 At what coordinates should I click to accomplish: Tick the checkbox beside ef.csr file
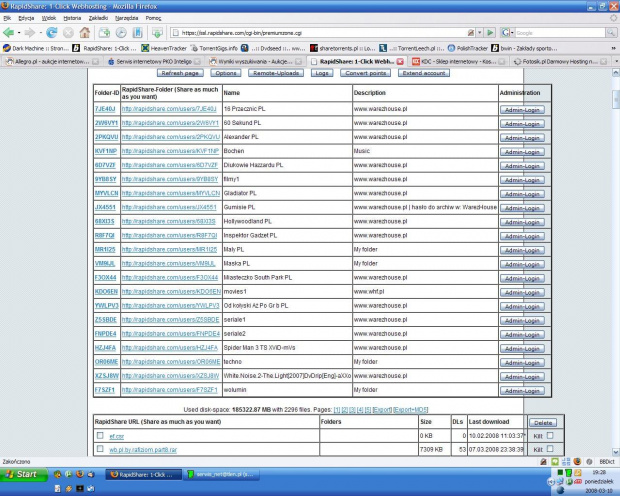[x=100, y=435]
